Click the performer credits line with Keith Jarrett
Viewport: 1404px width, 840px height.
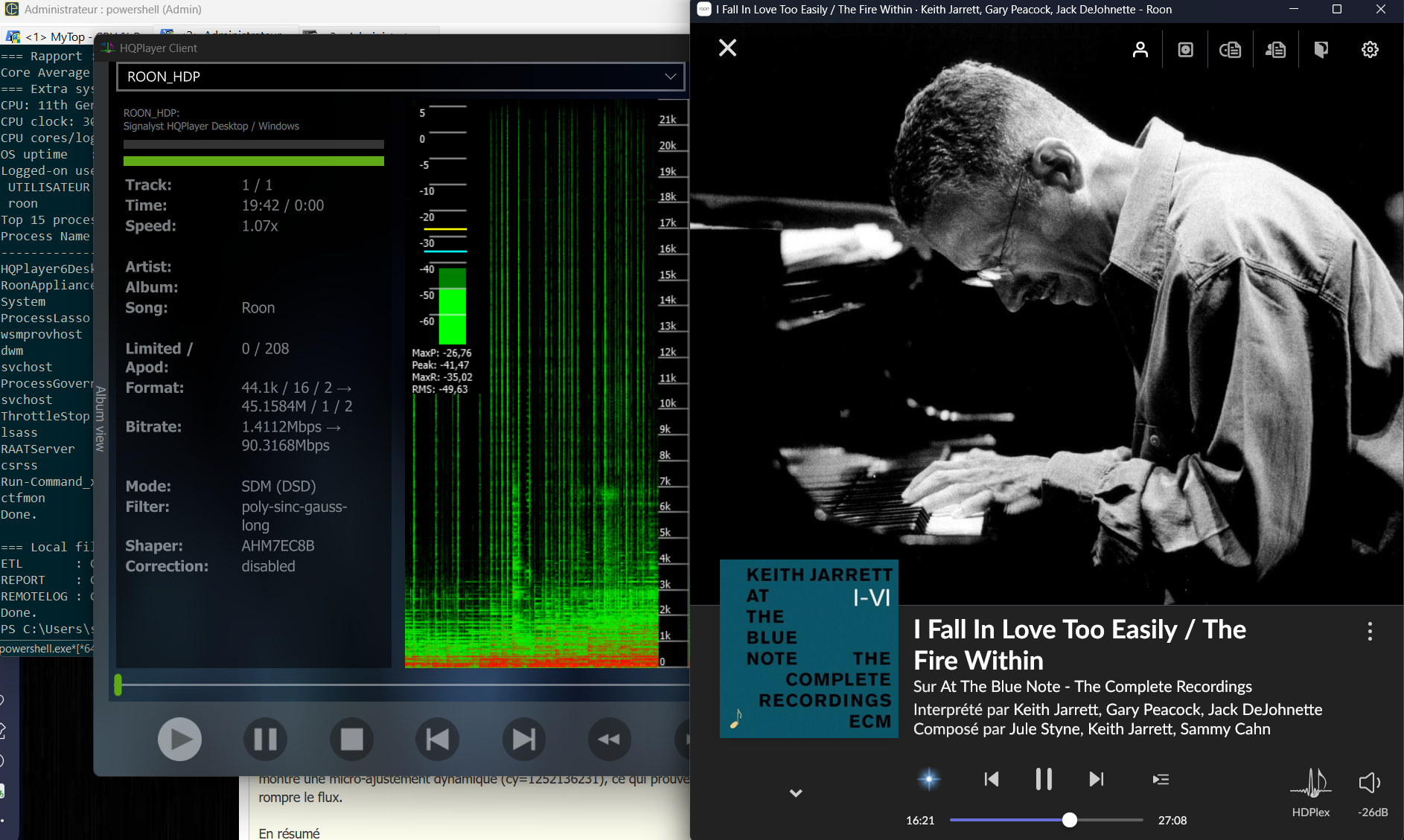pos(1117,710)
